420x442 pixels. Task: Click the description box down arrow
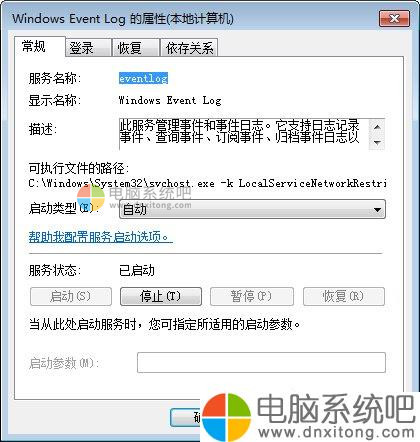377,143
